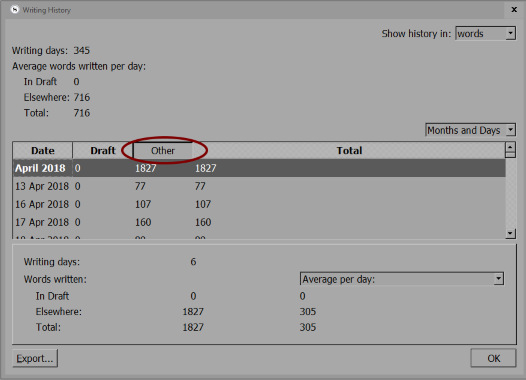Expand the Months and Days dropdown

470,130
